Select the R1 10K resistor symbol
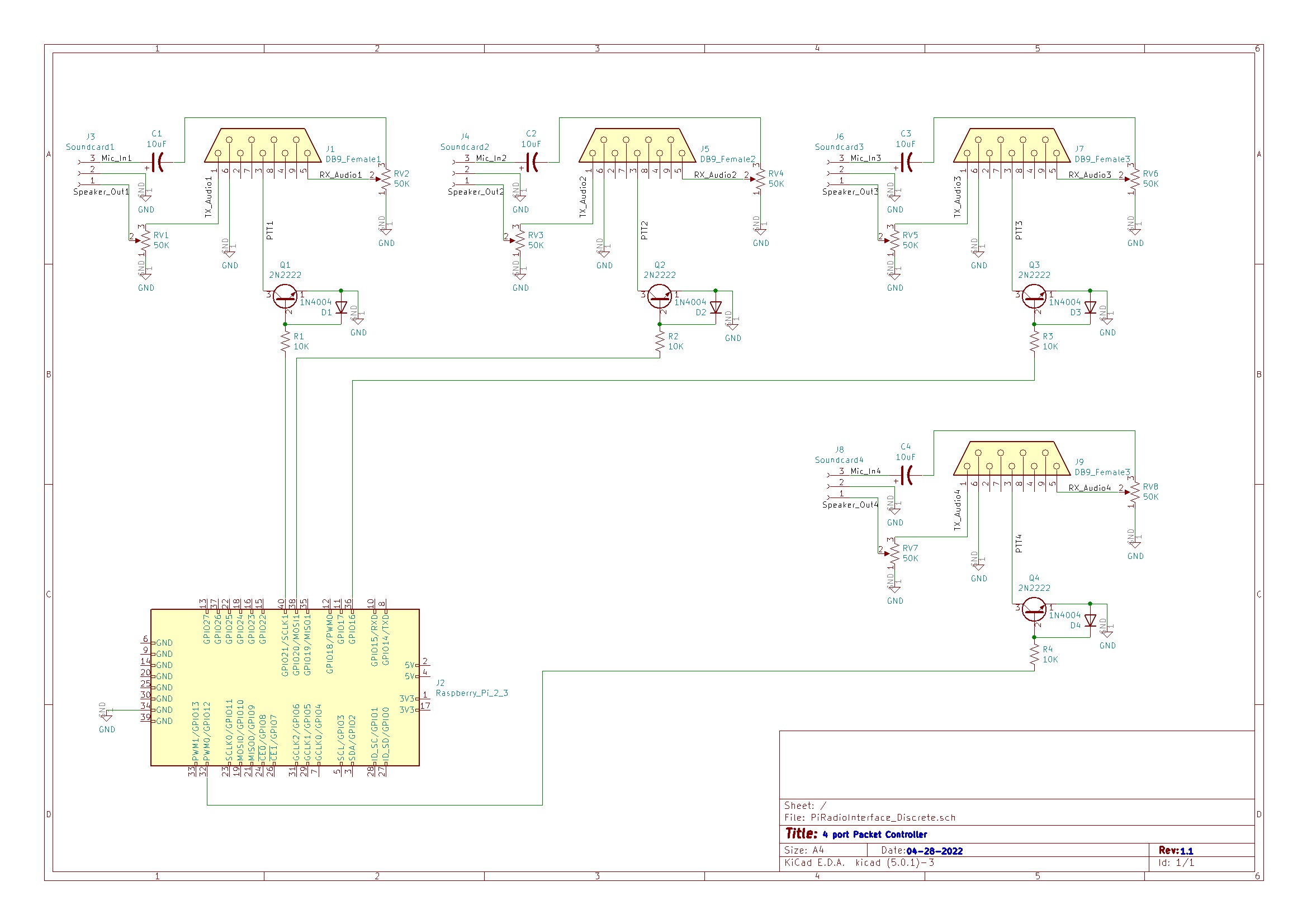This screenshot has height=924, width=1307. (x=285, y=341)
